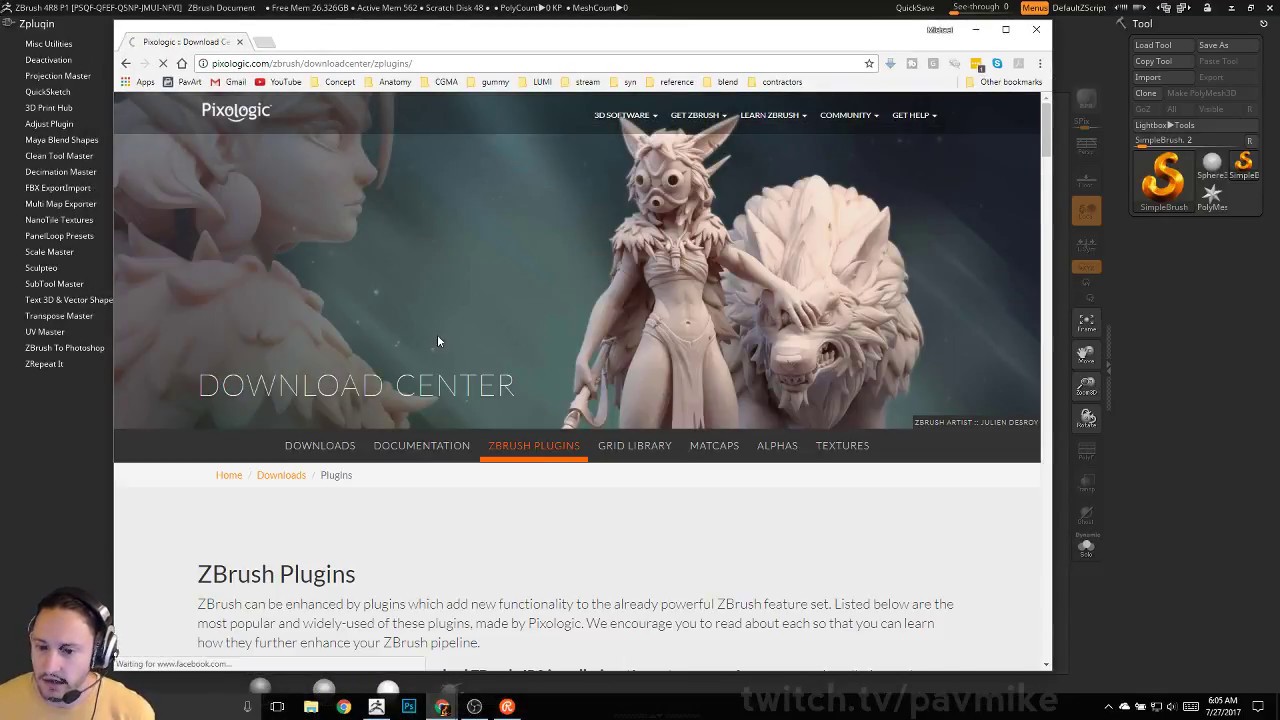This screenshot has width=1280, height=720.
Task: Switch to ZBRUSH PLUGINS tab
Action: (534, 445)
